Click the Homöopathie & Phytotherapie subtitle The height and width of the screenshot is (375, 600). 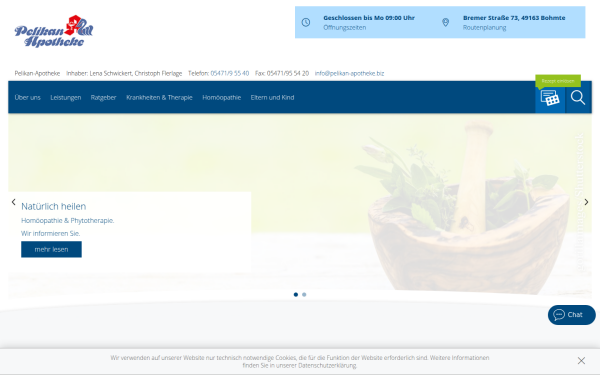(68, 221)
